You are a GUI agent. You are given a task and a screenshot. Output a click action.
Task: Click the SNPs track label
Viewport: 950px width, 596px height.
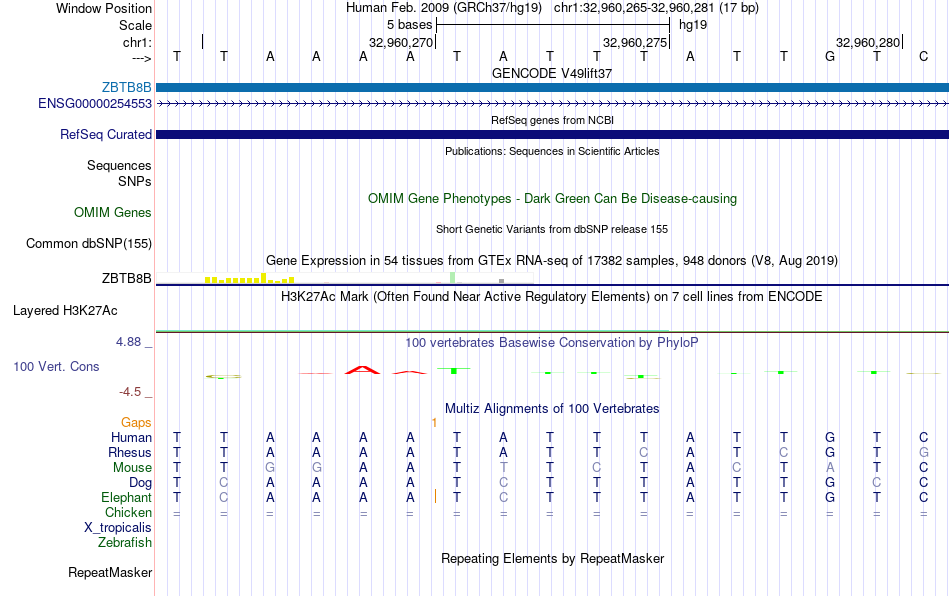135,181
